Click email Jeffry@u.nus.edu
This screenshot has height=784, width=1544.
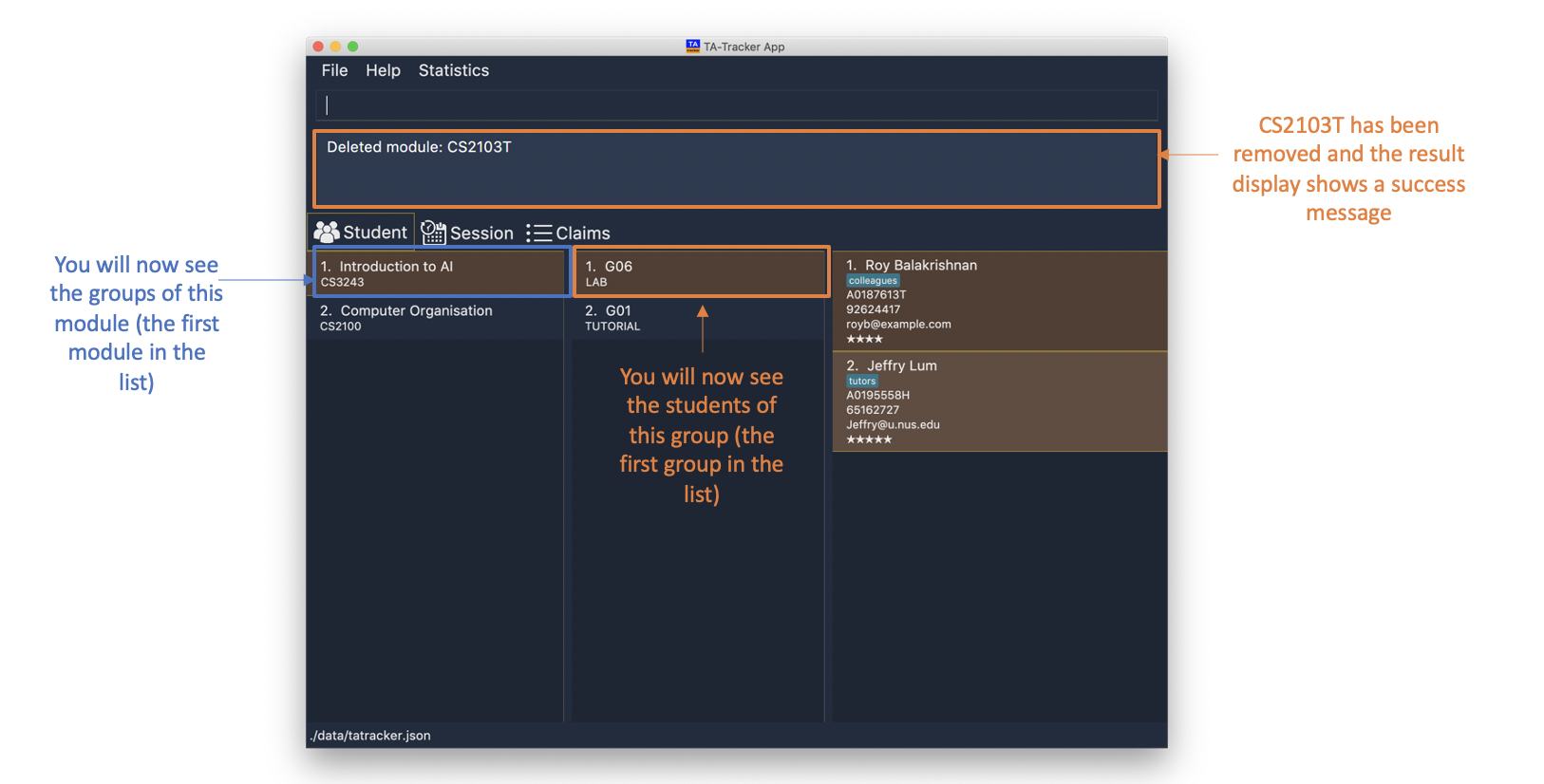(893, 425)
